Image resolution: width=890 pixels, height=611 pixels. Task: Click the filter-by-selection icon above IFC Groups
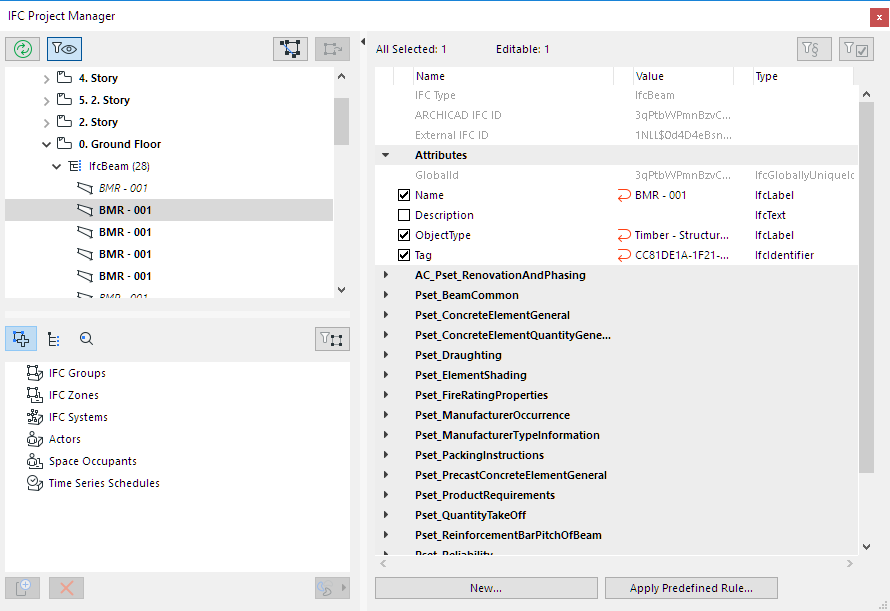(332, 338)
